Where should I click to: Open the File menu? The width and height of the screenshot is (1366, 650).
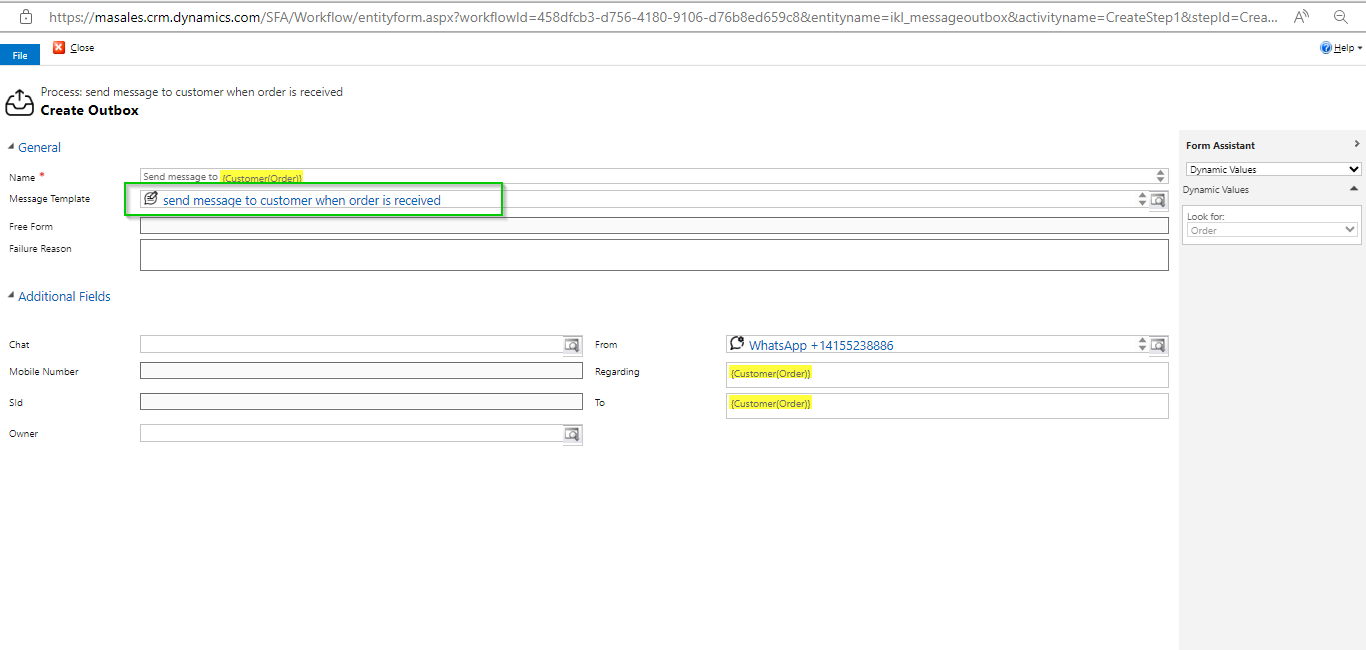20,55
